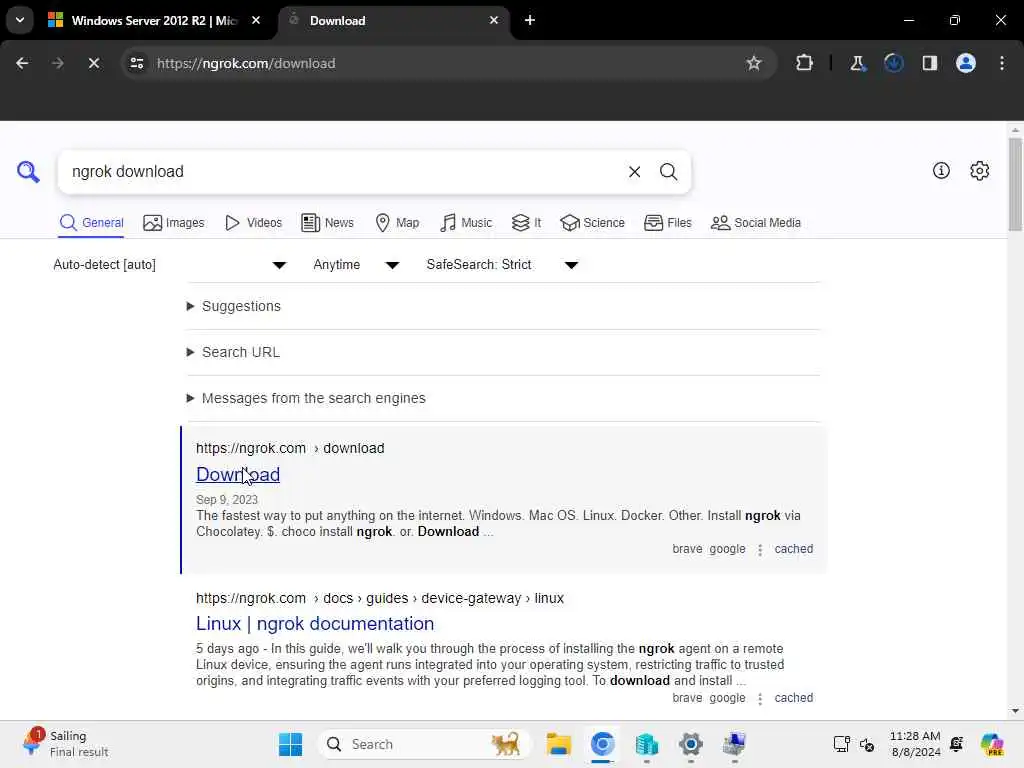Open search preferences gear icon
The width and height of the screenshot is (1024, 768).
980,170
